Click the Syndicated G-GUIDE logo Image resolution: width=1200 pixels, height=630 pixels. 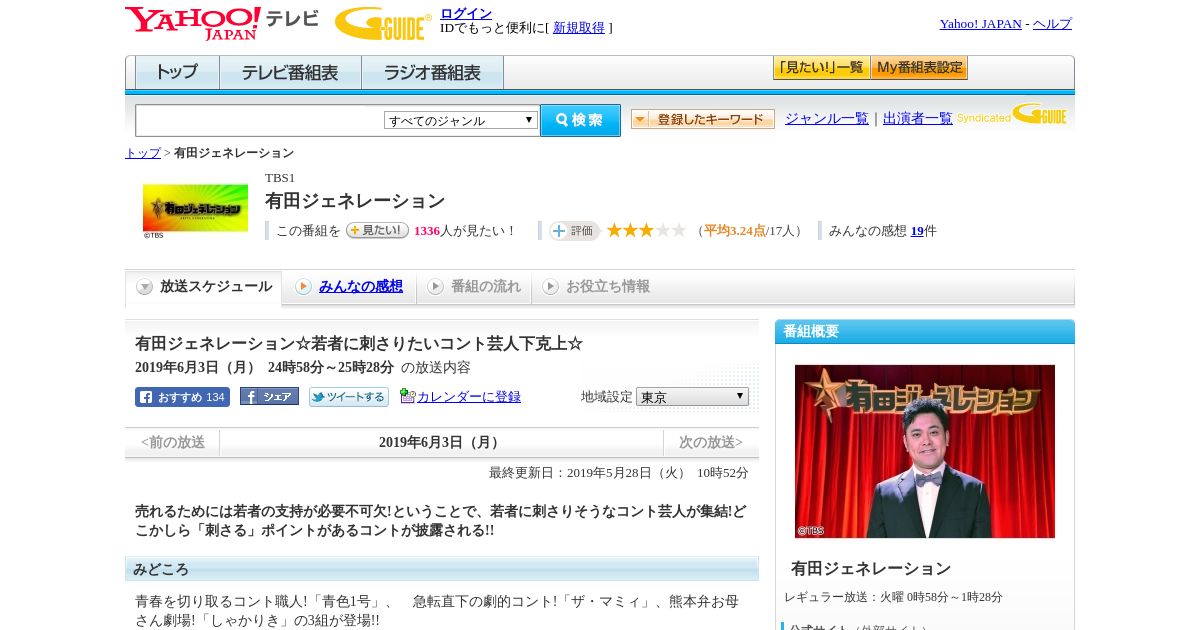1012,115
